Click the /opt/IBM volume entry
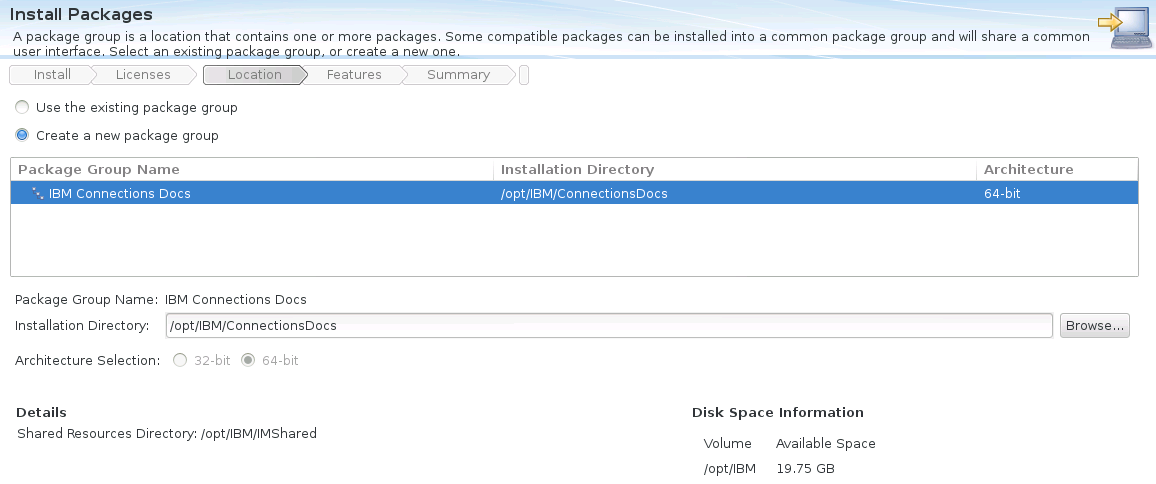Viewport: 1156px width, 484px height. pyautogui.click(x=729, y=469)
